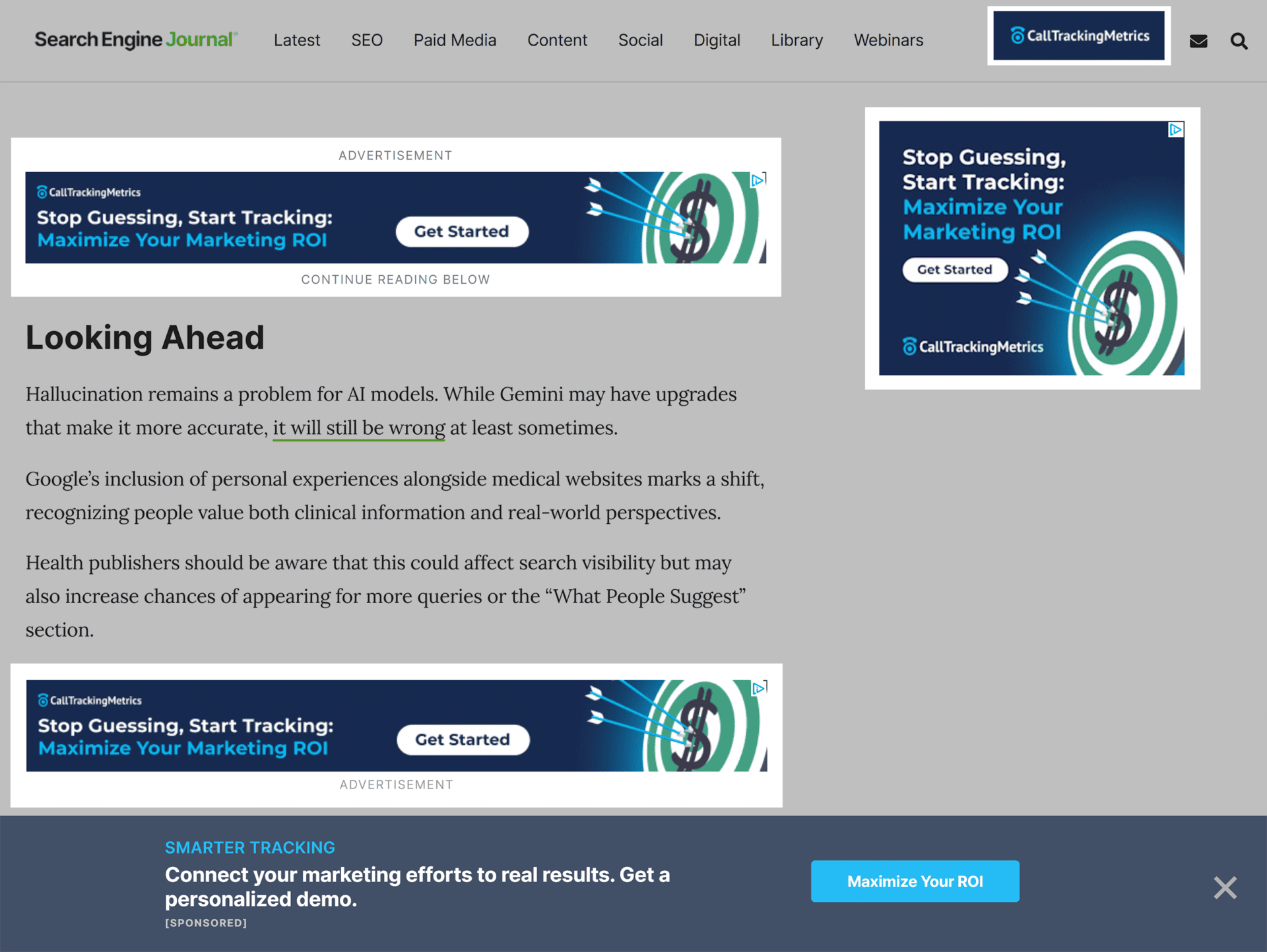Open the Latest section
The image size is (1267, 952).
pos(297,40)
